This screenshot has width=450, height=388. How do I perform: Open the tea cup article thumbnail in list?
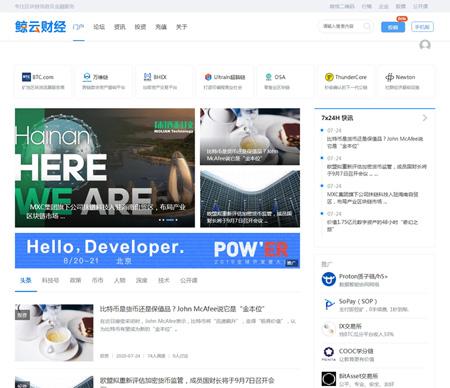(x=54, y=333)
